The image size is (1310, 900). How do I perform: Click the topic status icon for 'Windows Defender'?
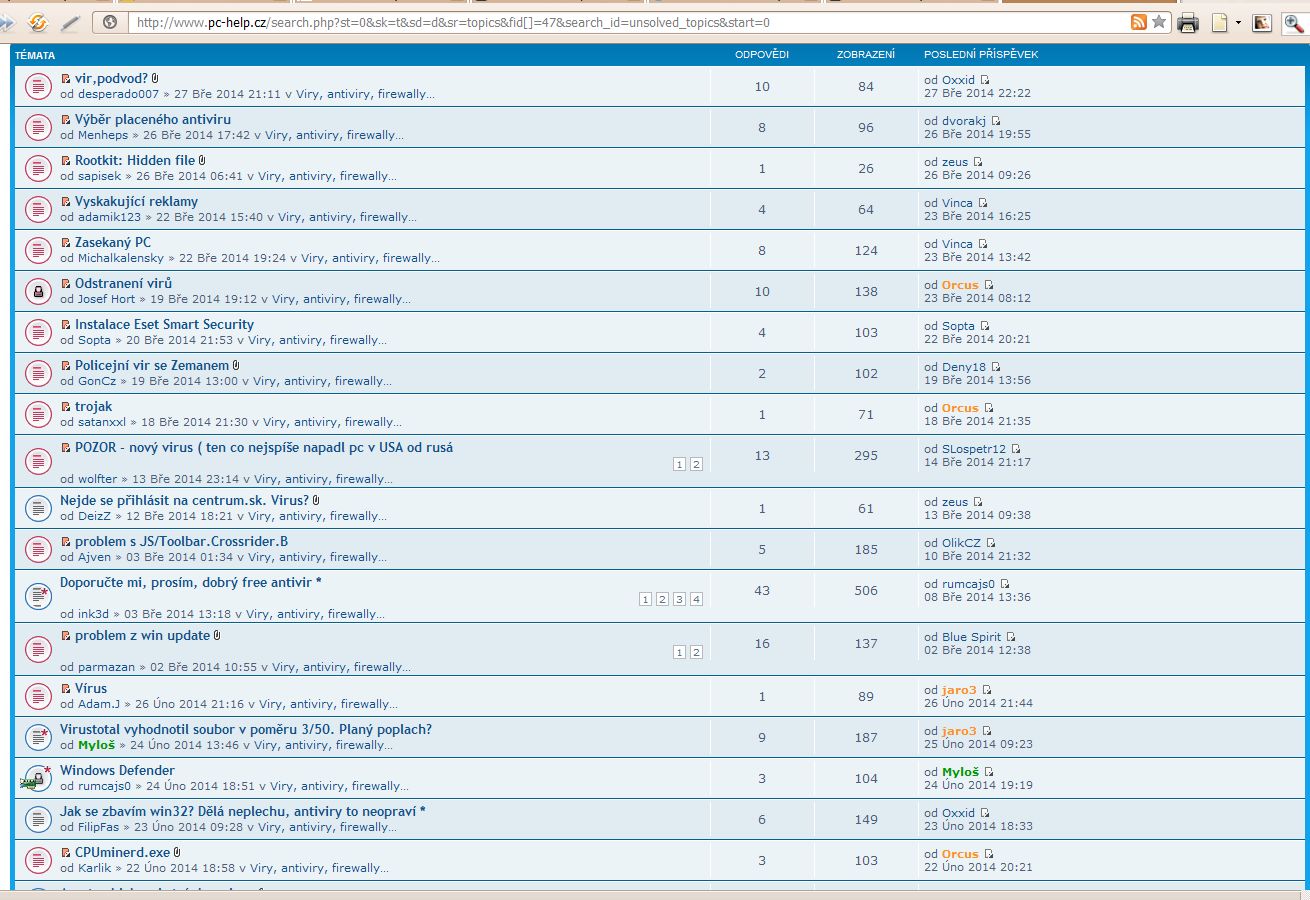[37, 779]
